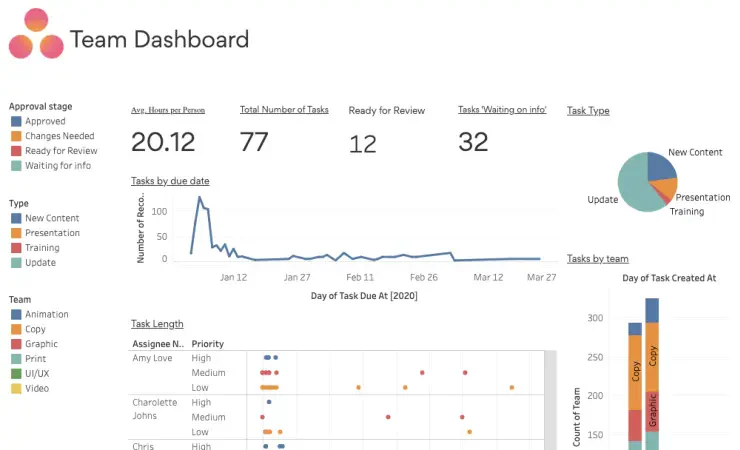The image size is (740, 450).
Task: Click the Task Length table vertical scrollbar
Action: (x=550, y=400)
